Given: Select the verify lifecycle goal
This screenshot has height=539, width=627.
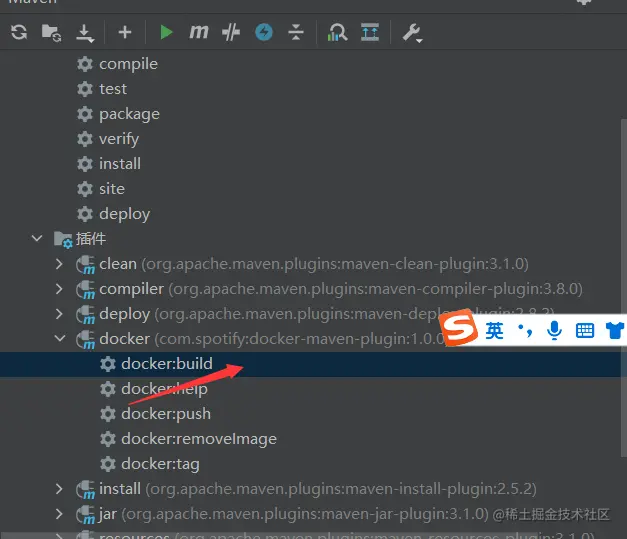Looking at the screenshot, I should pyautogui.click(x=119, y=139).
